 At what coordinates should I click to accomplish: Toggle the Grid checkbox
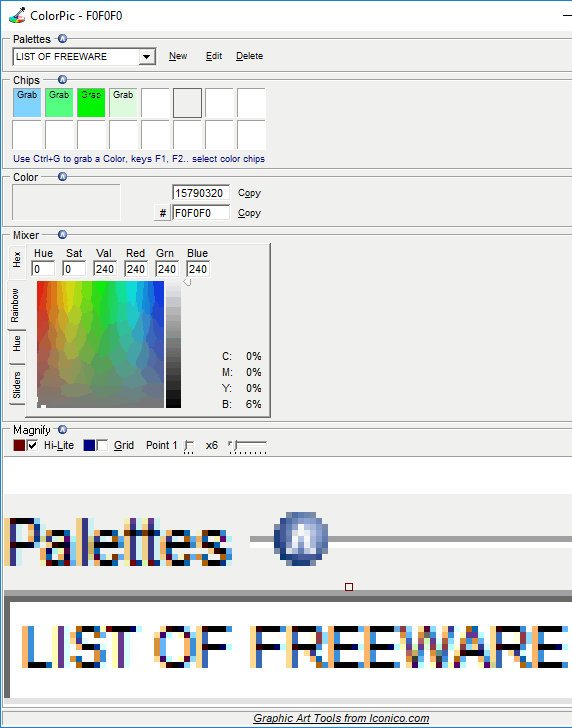click(102, 446)
